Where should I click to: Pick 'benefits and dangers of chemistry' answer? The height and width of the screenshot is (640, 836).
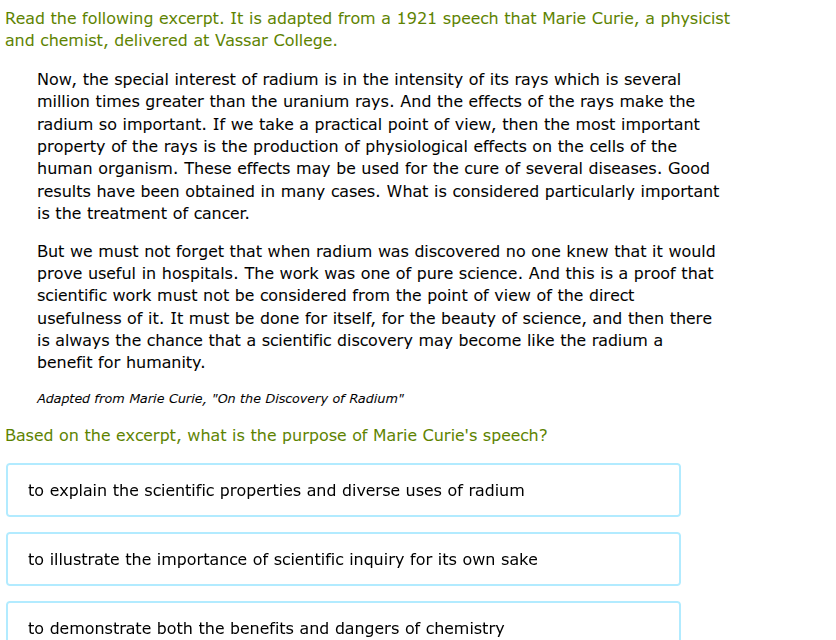pyautogui.click(x=343, y=621)
